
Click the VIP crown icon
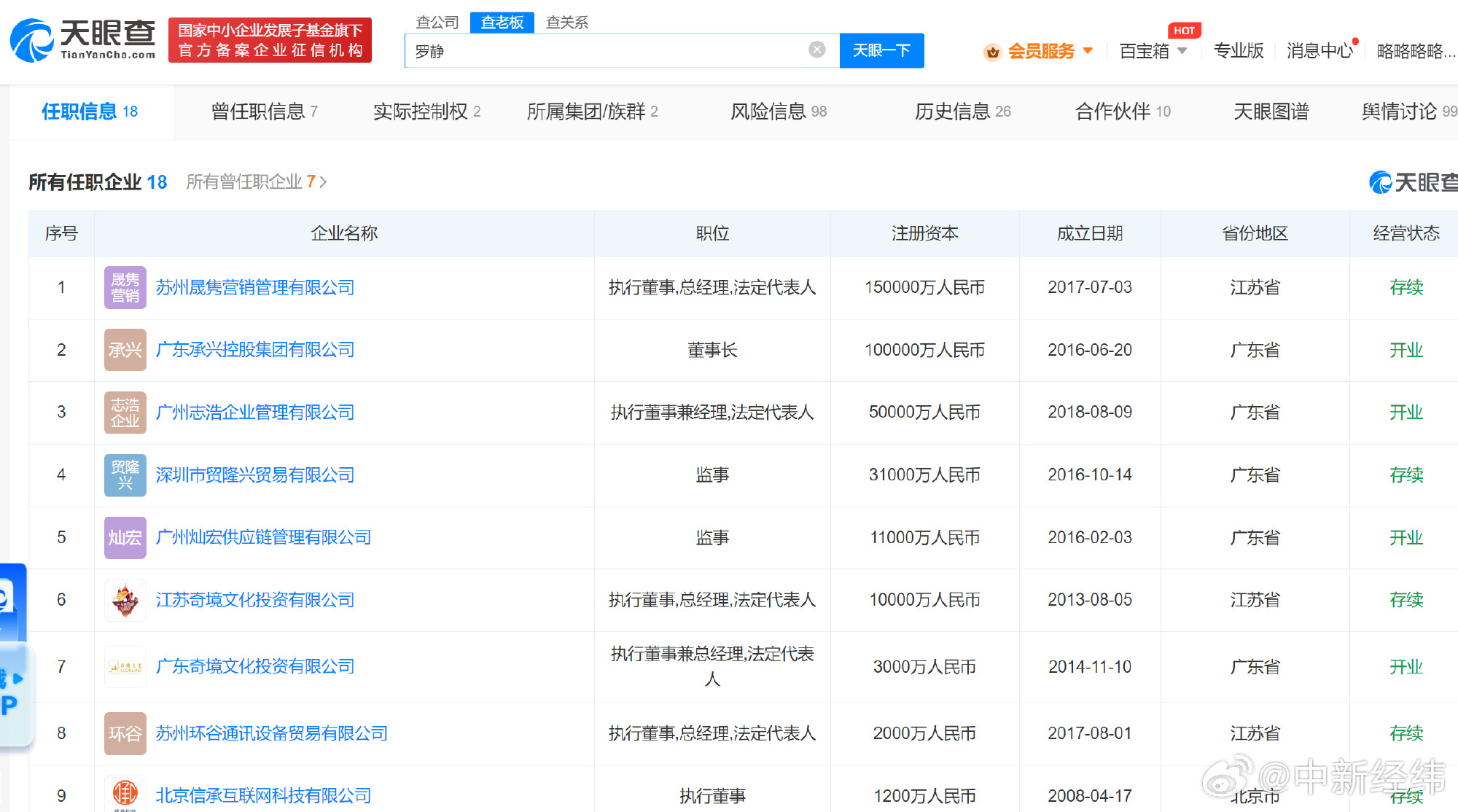pyautogui.click(x=992, y=52)
